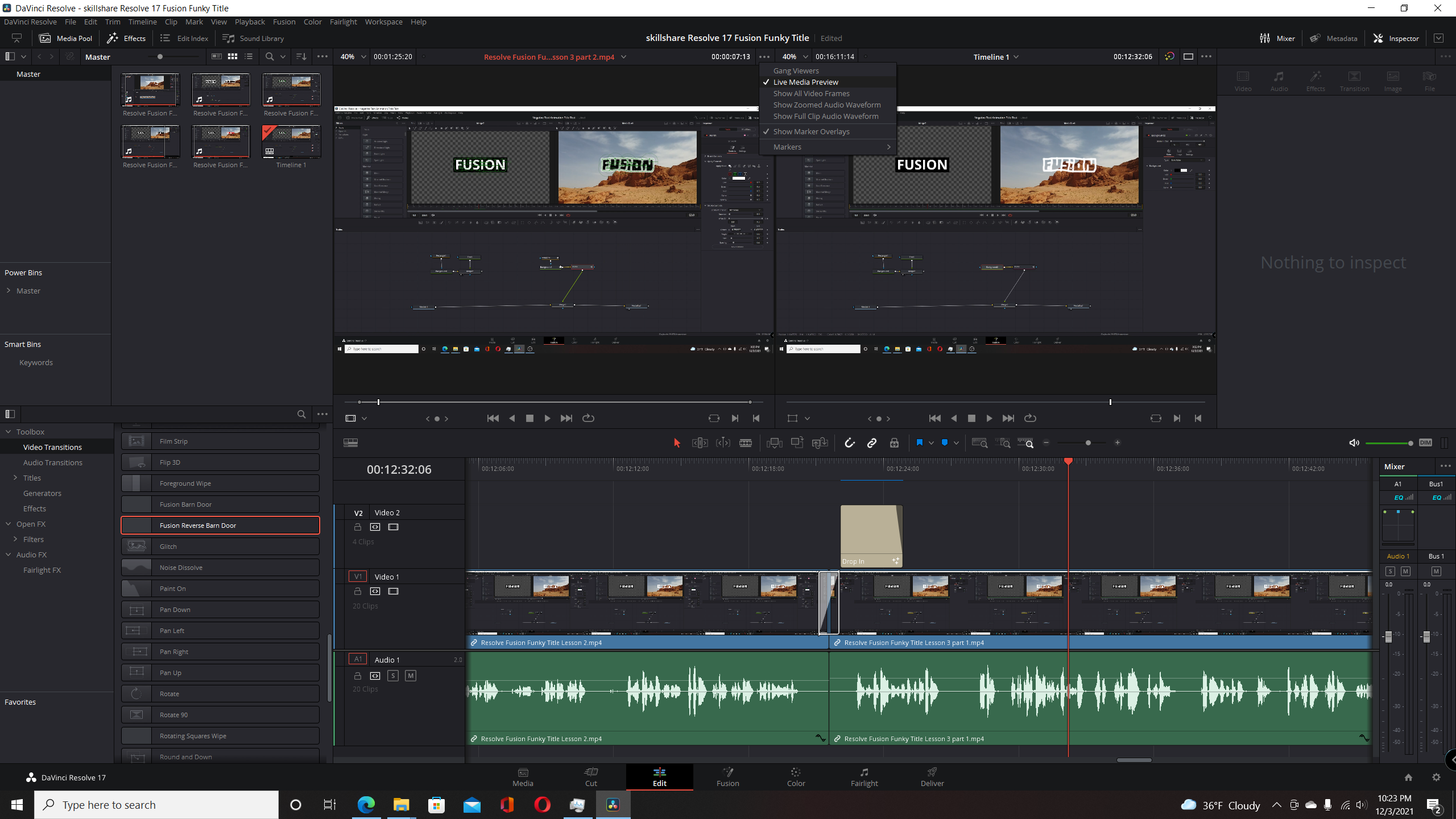Solo the Audio 1 track header
This screenshot has width=1456, height=819.
[392, 676]
